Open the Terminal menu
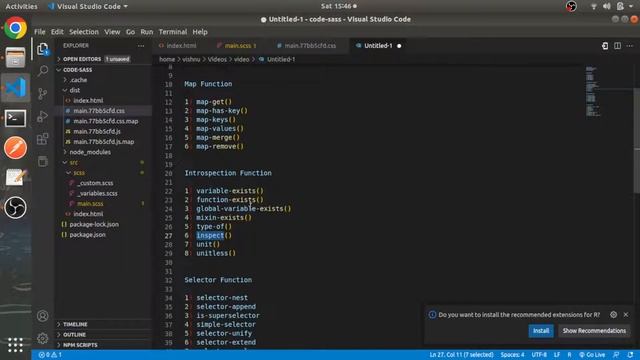 173,32
